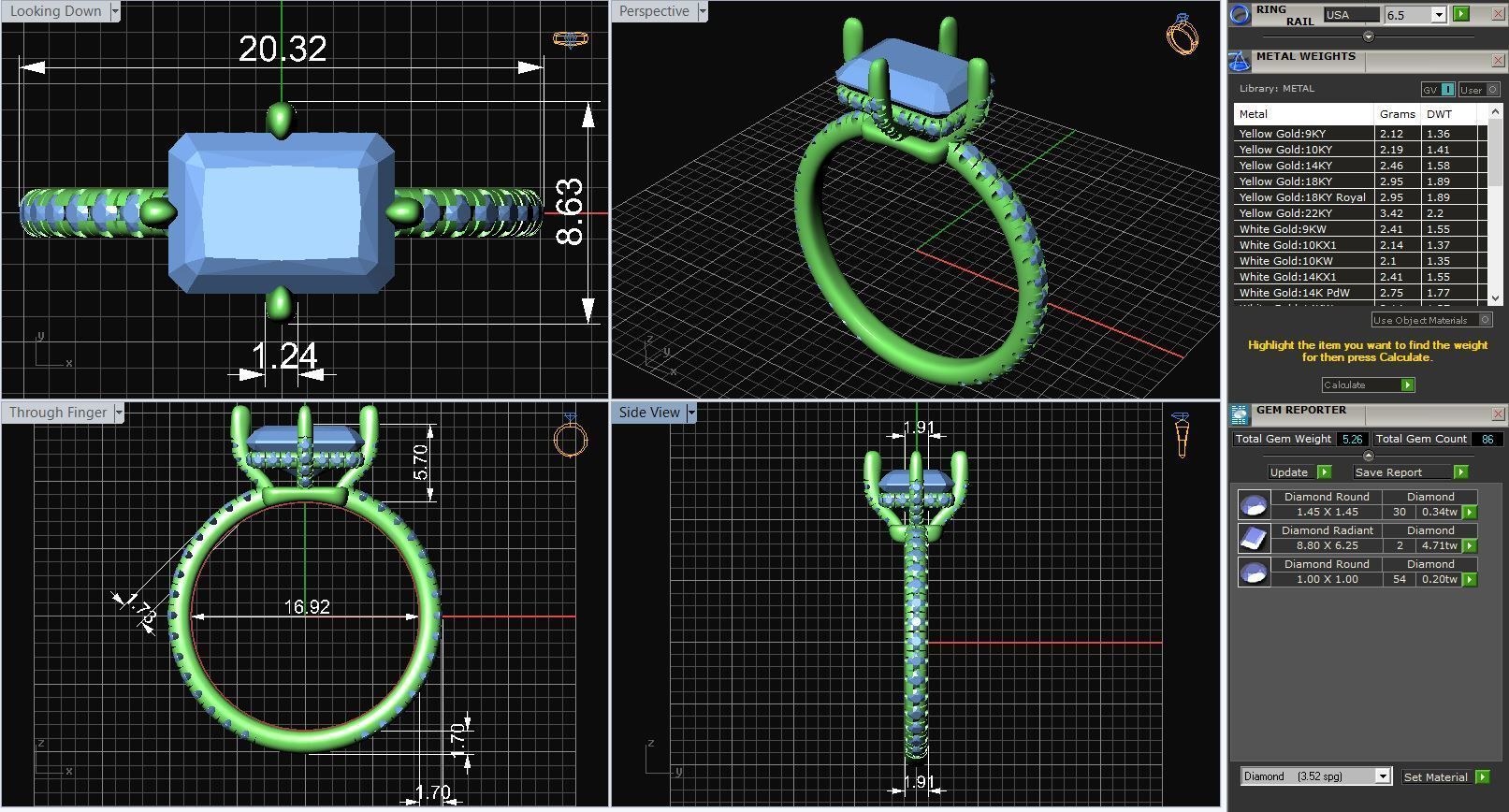Viewport: 1509px width, 812px height.
Task: Toggle Use Object Materials option
Action: (1431, 320)
